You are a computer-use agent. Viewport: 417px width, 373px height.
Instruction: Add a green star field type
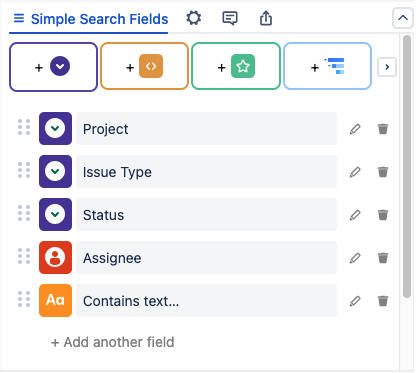click(x=236, y=66)
